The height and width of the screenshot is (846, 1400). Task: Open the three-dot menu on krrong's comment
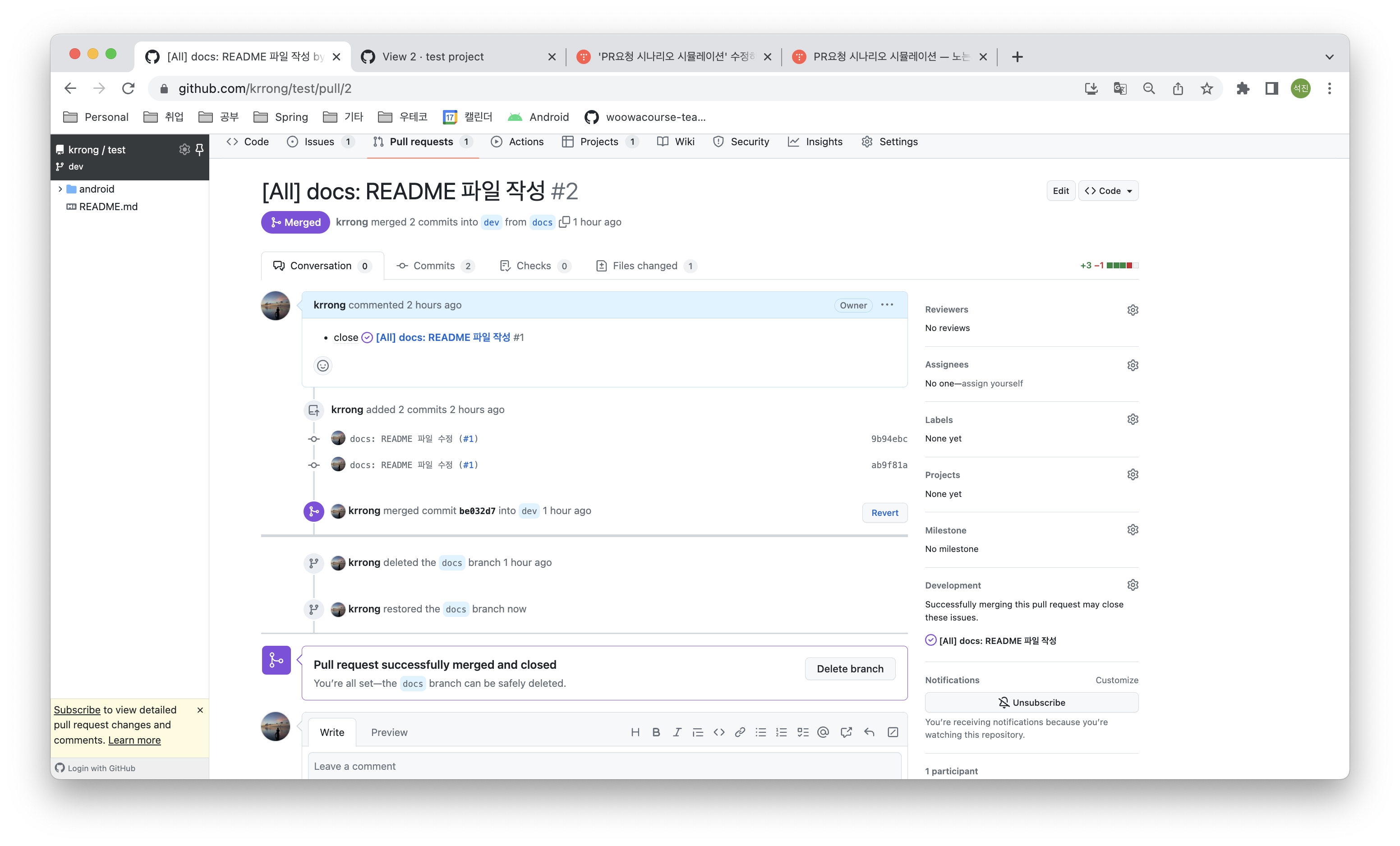[887, 305]
